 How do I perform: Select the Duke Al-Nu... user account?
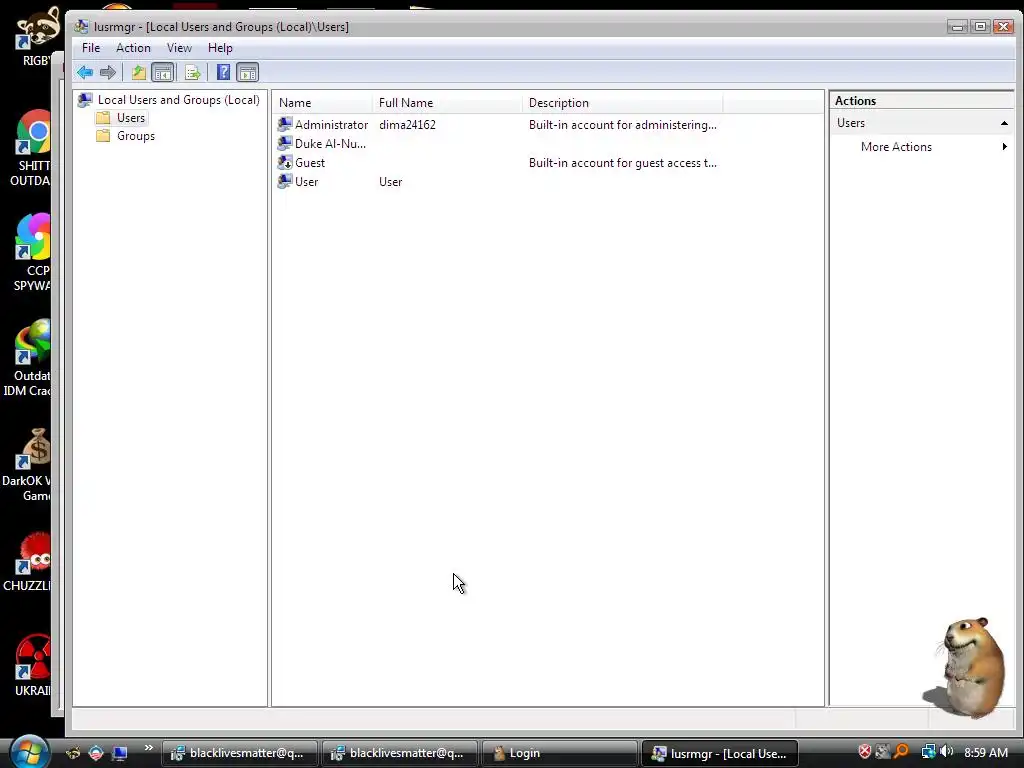pos(330,144)
